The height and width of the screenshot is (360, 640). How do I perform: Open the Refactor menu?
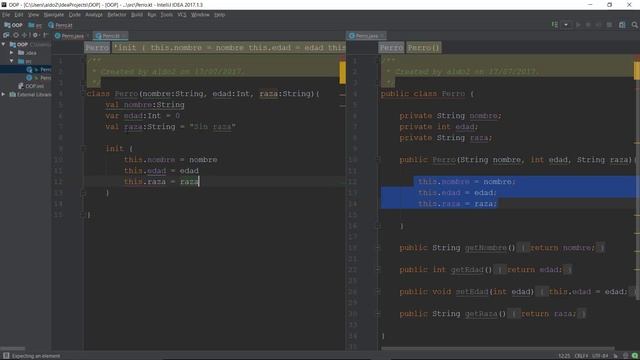tap(117, 15)
